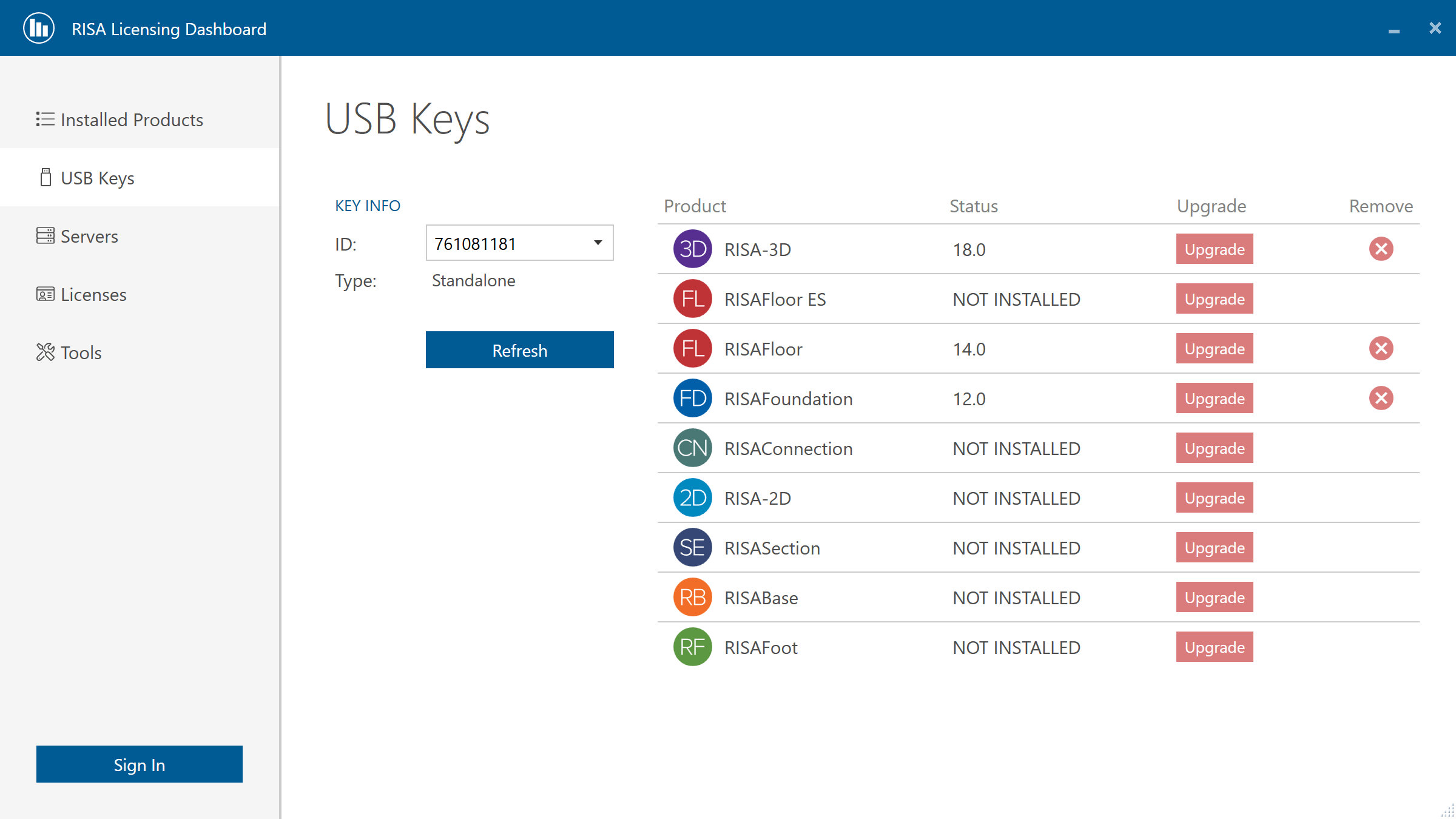
Task: Expand the ID selector showing 761081181
Action: [598, 243]
